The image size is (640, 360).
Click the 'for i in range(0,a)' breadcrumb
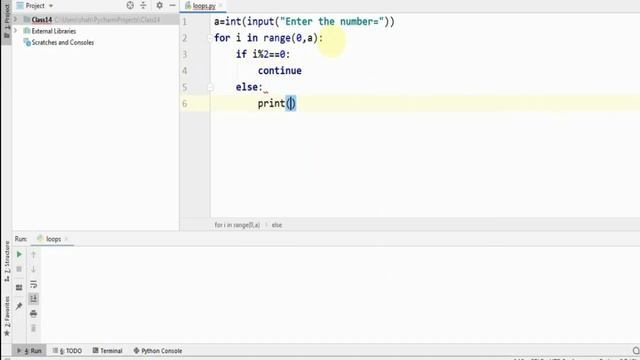pyautogui.click(x=237, y=225)
